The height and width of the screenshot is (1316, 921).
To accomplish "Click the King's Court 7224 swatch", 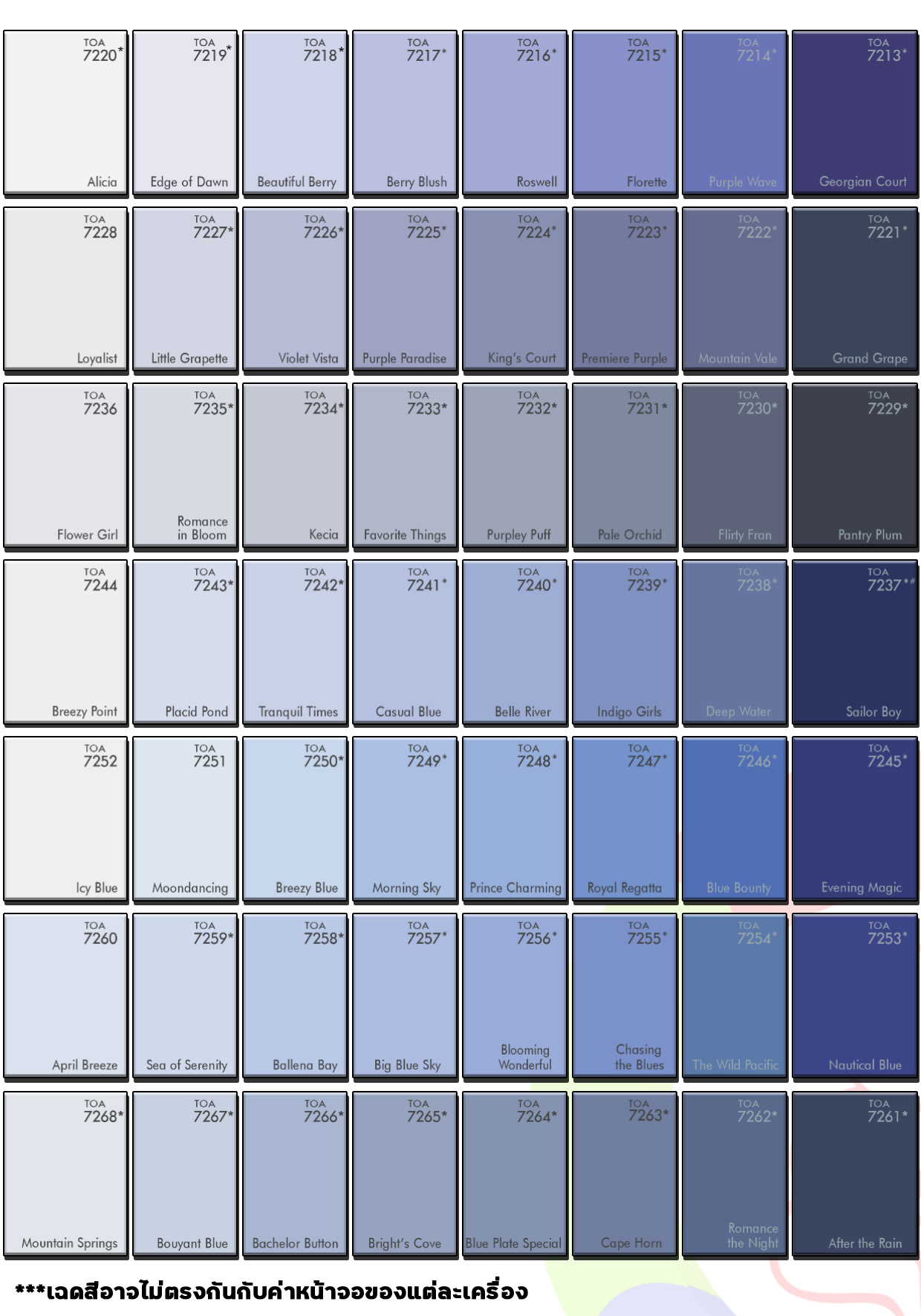I will pyautogui.click(x=515, y=290).
